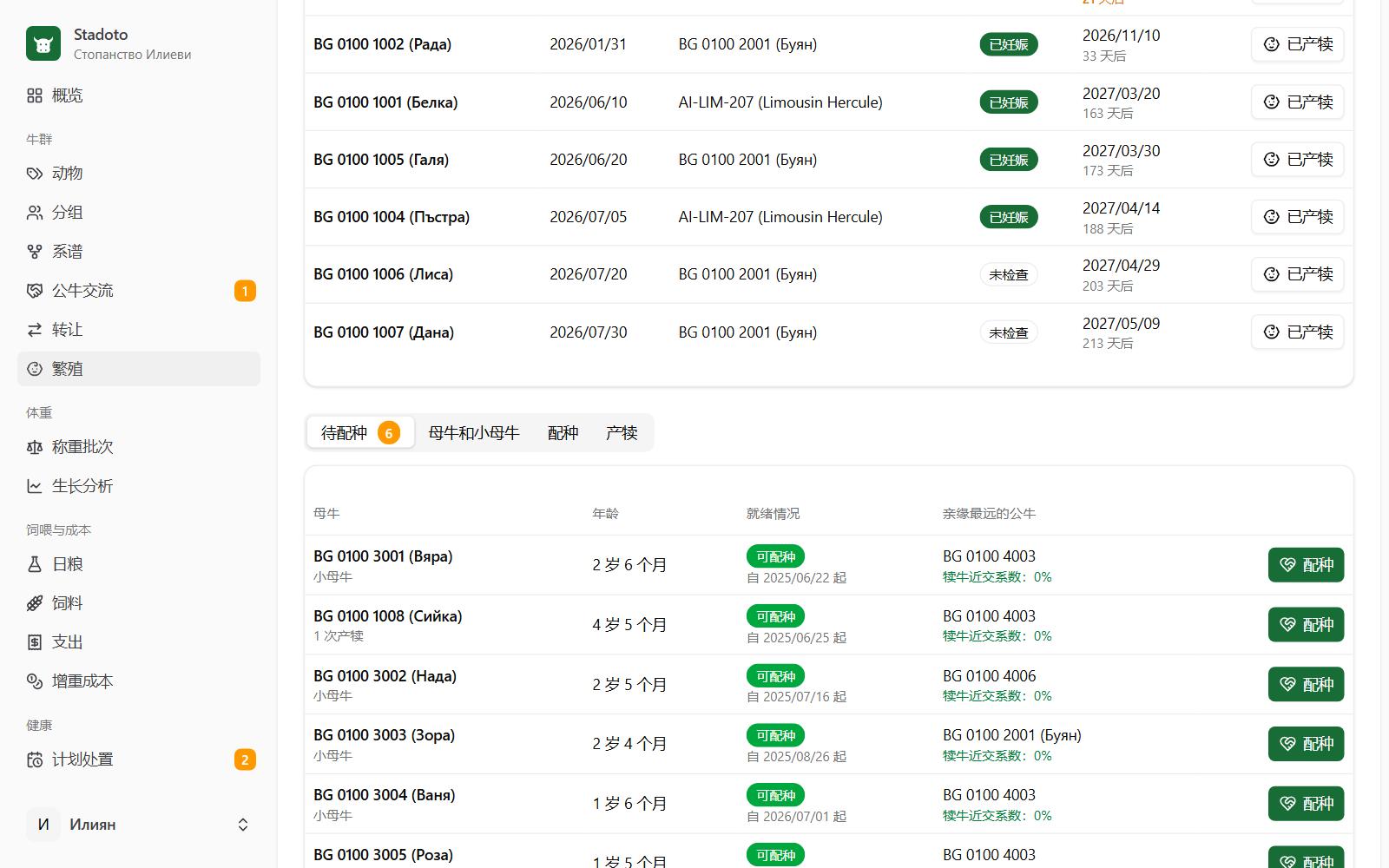Click 配种 button for Вяра
The height and width of the screenshot is (868, 1389).
[x=1306, y=565]
